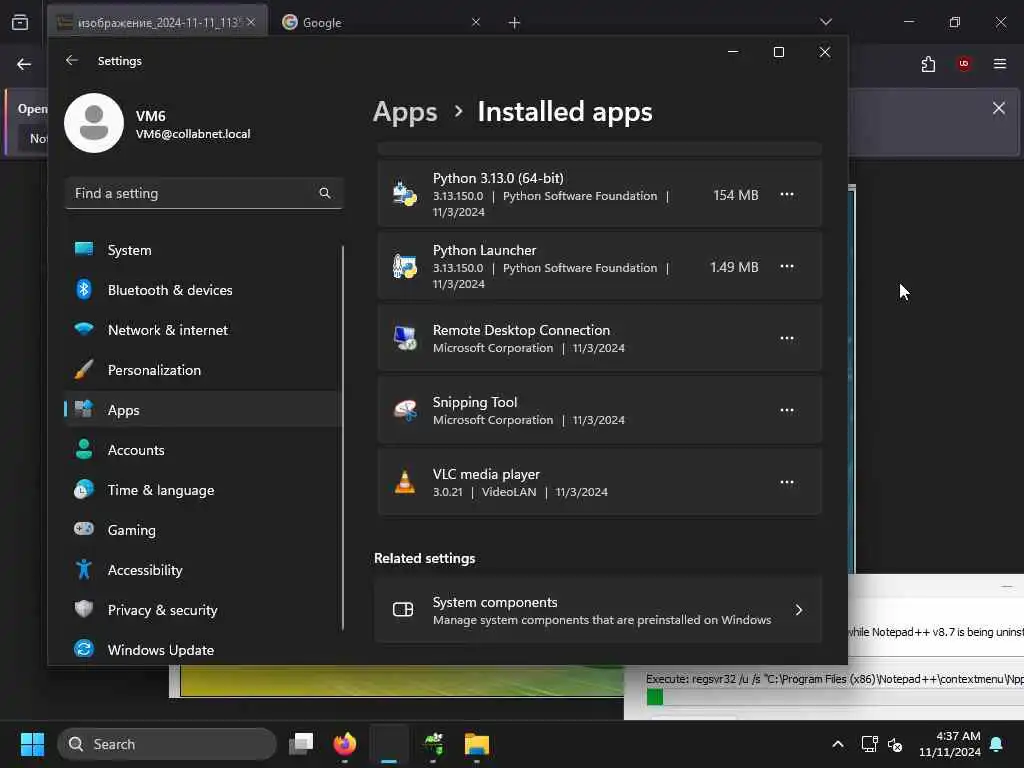The width and height of the screenshot is (1024, 768).
Task: Open more options for Python Launcher
Action: click(x=787, y=266)
